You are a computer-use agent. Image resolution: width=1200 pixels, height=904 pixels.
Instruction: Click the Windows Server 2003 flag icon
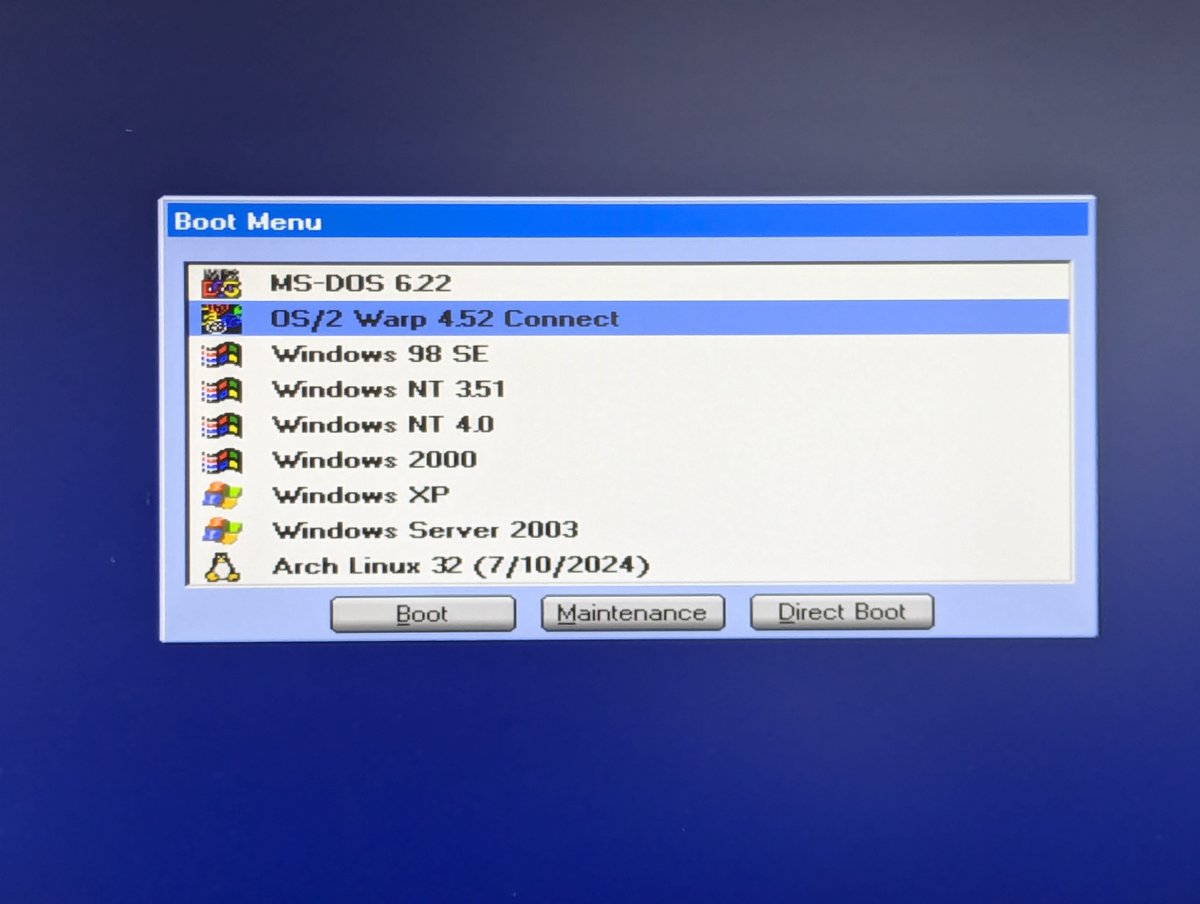[x=221, y=530]
